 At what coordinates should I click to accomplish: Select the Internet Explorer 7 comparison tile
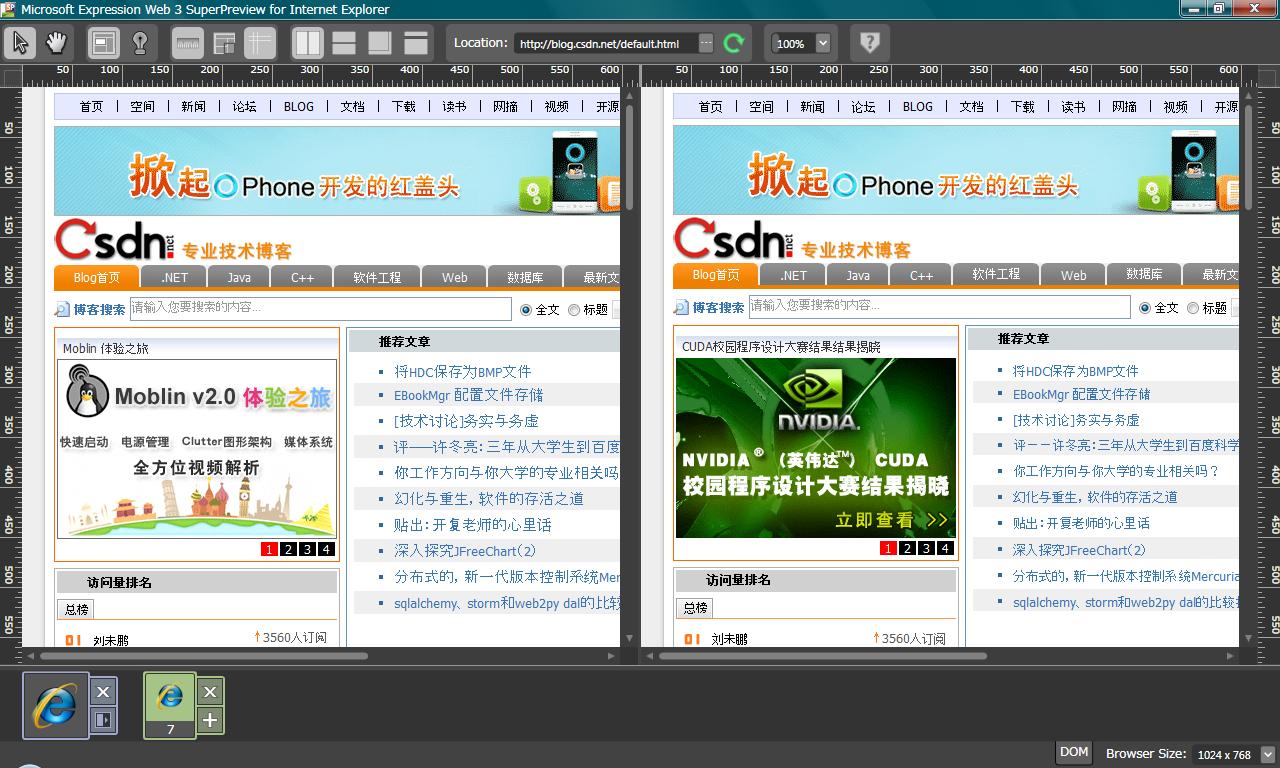170,705
